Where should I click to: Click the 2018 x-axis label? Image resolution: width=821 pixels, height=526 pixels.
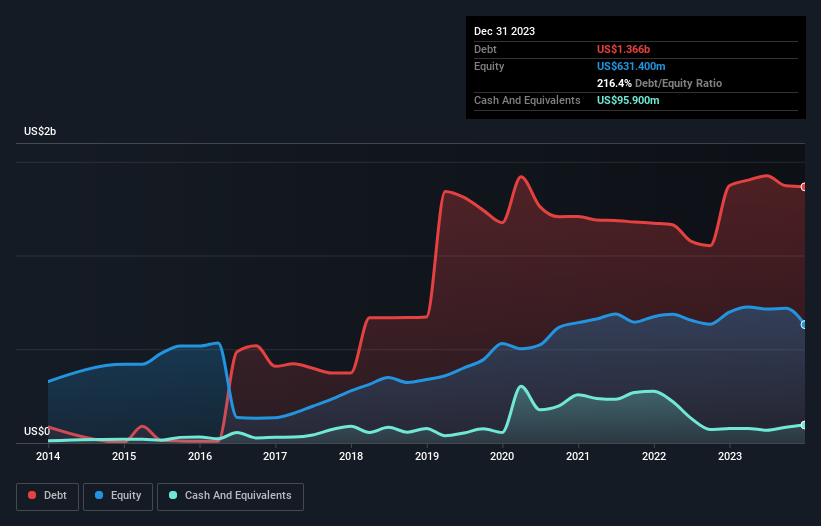(x=351, y=456)
